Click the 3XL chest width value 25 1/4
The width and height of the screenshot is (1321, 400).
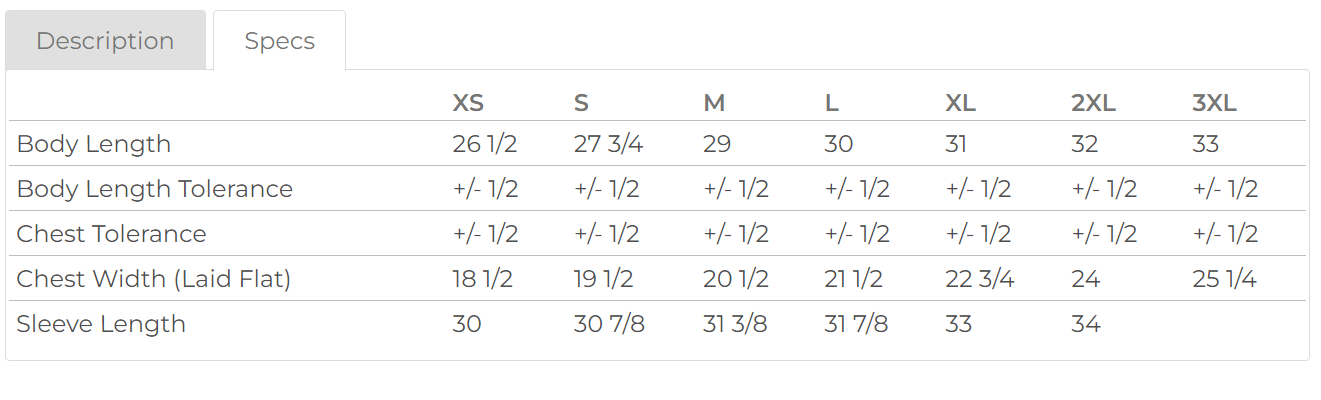click(1224, 279)
